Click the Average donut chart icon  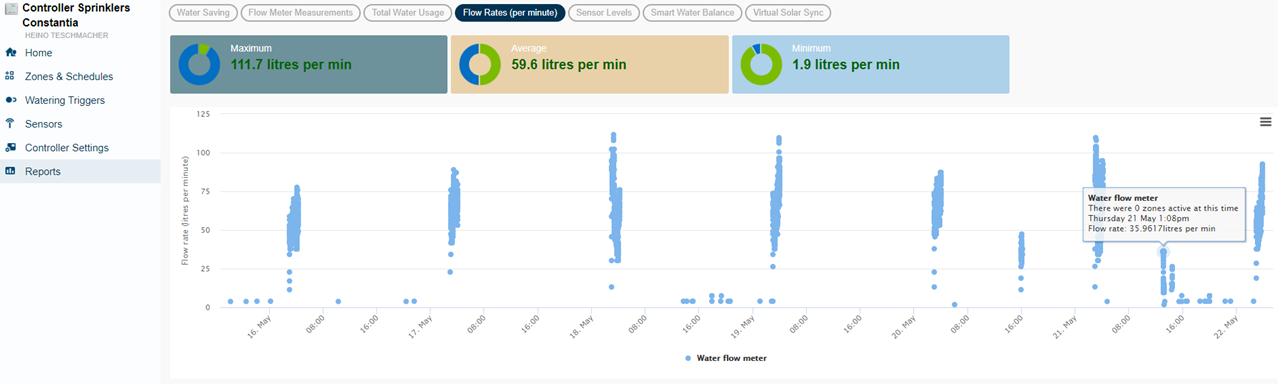pos(479,65)
